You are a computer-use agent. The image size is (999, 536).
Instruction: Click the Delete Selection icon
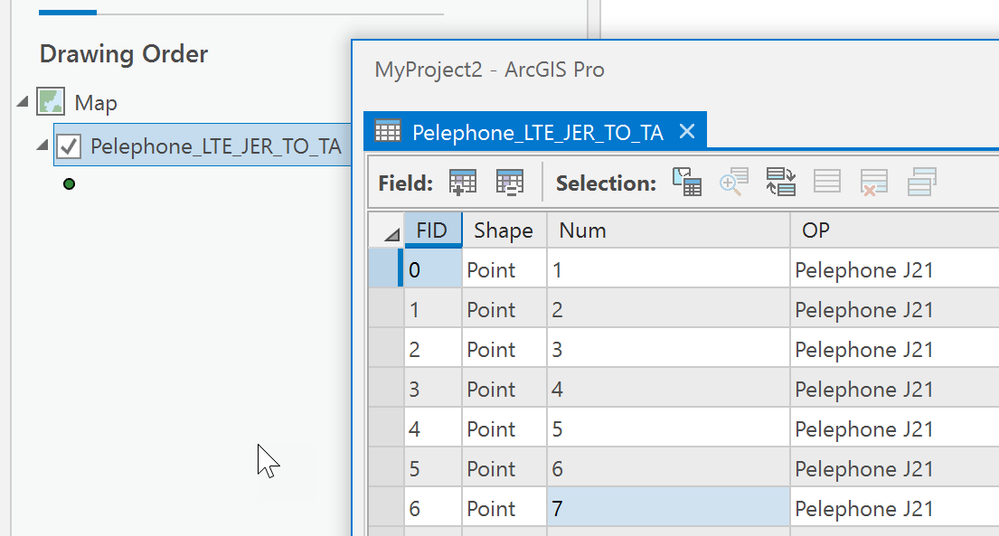pos(874,182)
